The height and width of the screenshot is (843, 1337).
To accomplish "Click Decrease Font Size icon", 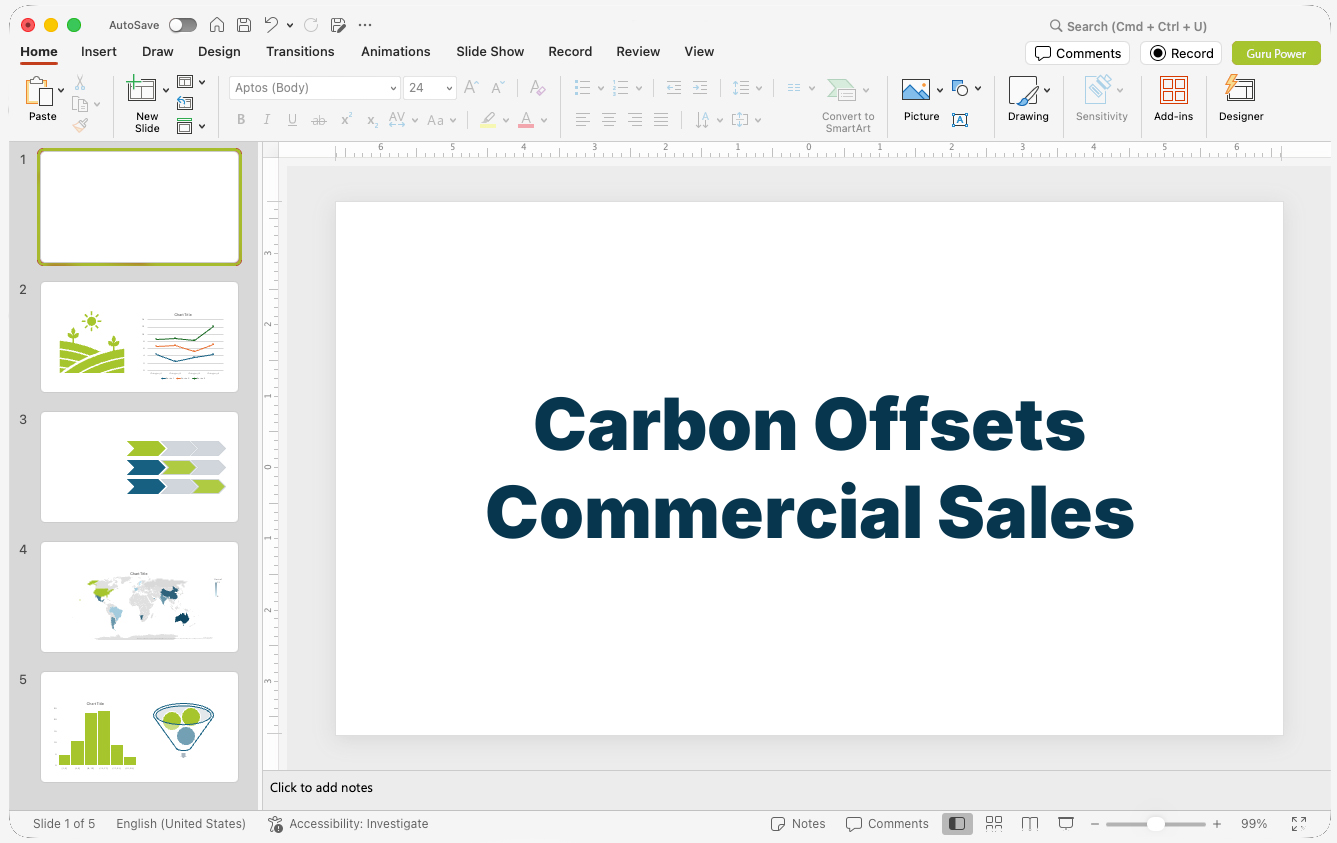I will (497, 88).
